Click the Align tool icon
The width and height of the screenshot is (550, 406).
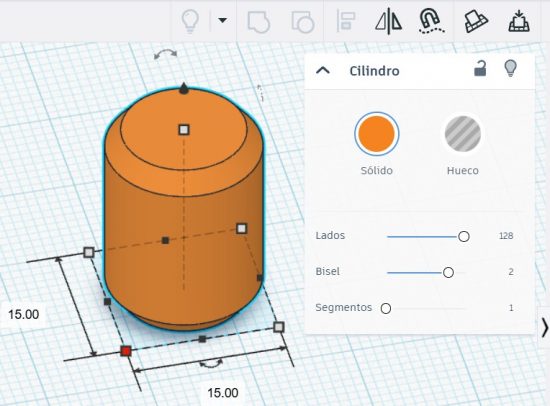point(346,21)
